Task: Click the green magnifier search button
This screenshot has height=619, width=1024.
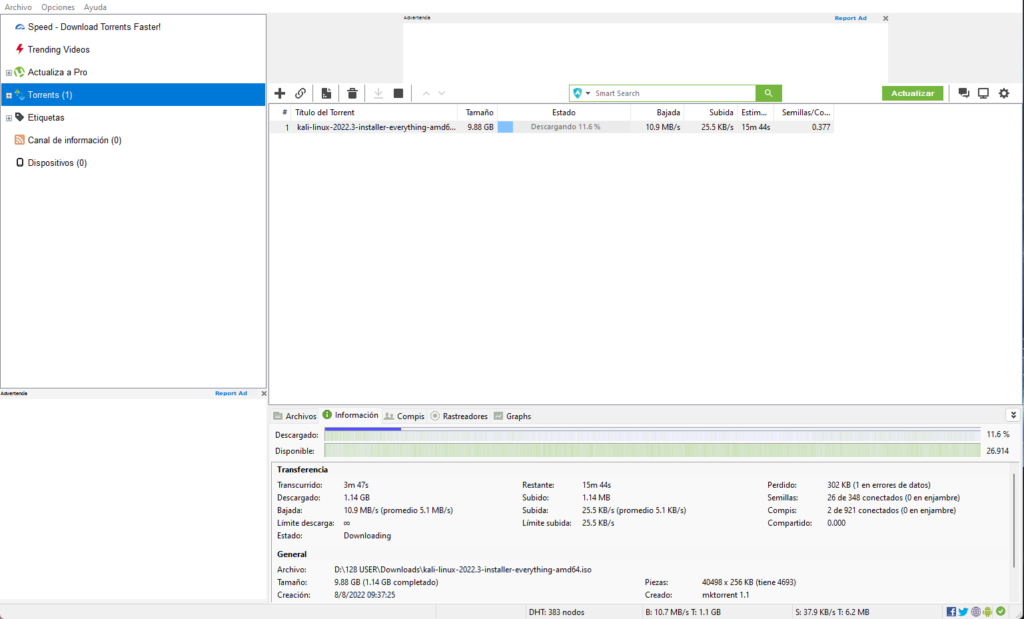Action: [769, 93]
